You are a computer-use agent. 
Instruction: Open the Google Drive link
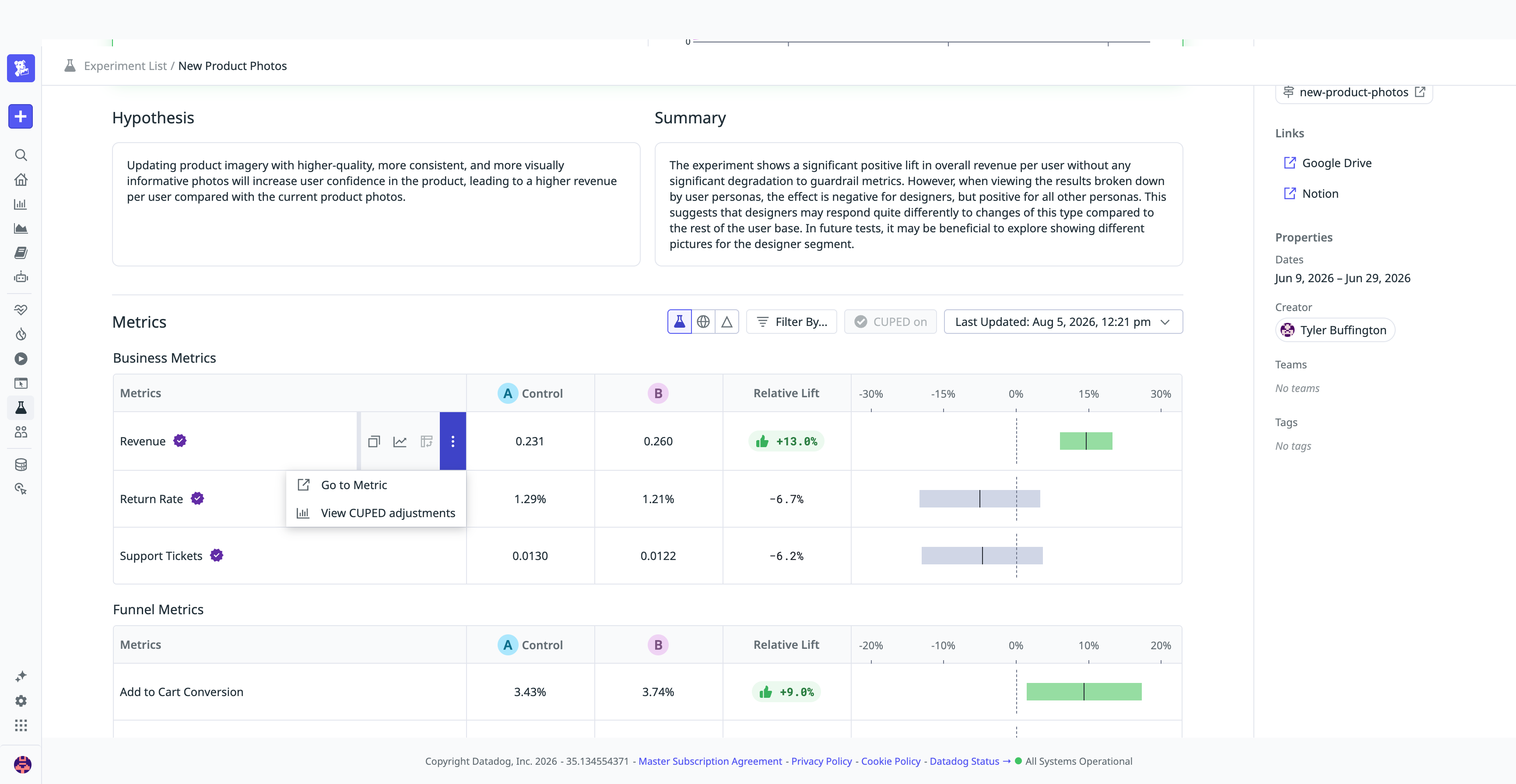(x=1328, y=163)
